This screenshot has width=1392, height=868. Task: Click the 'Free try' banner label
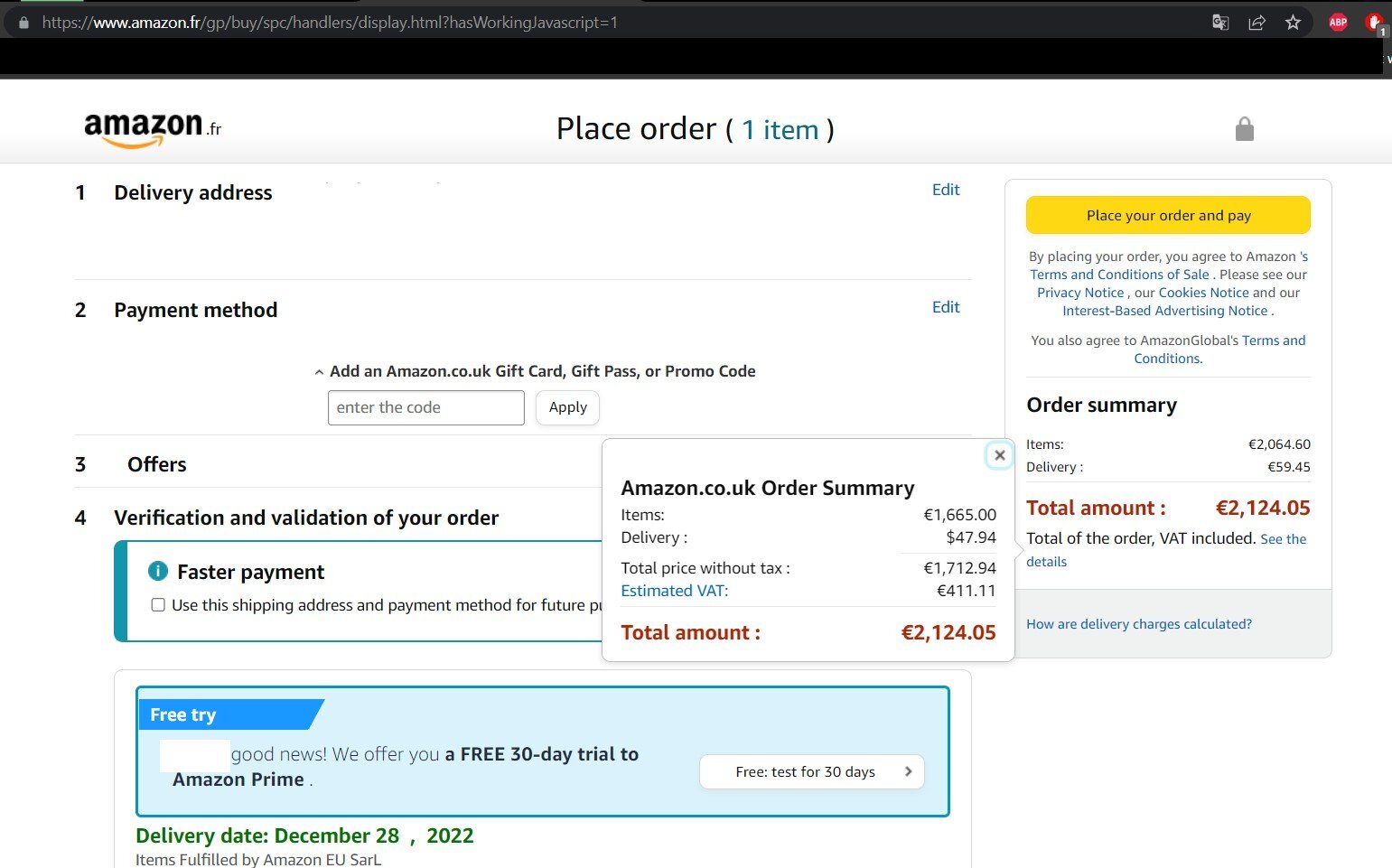[182, 714]
